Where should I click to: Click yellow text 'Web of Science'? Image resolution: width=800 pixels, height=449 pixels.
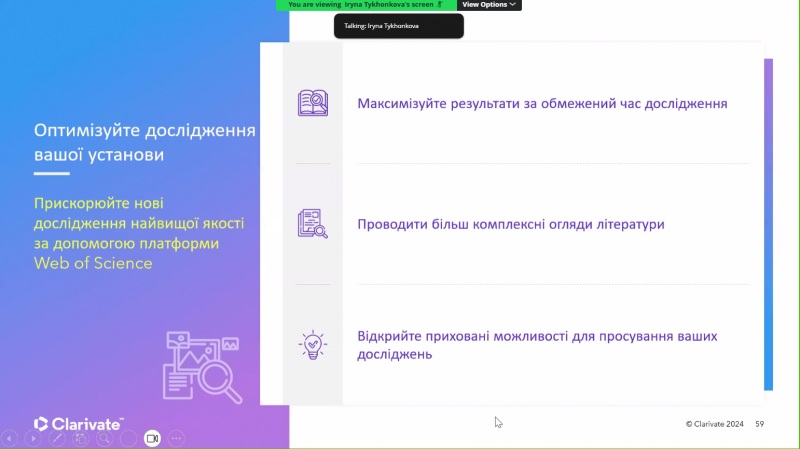pos(93,263)
